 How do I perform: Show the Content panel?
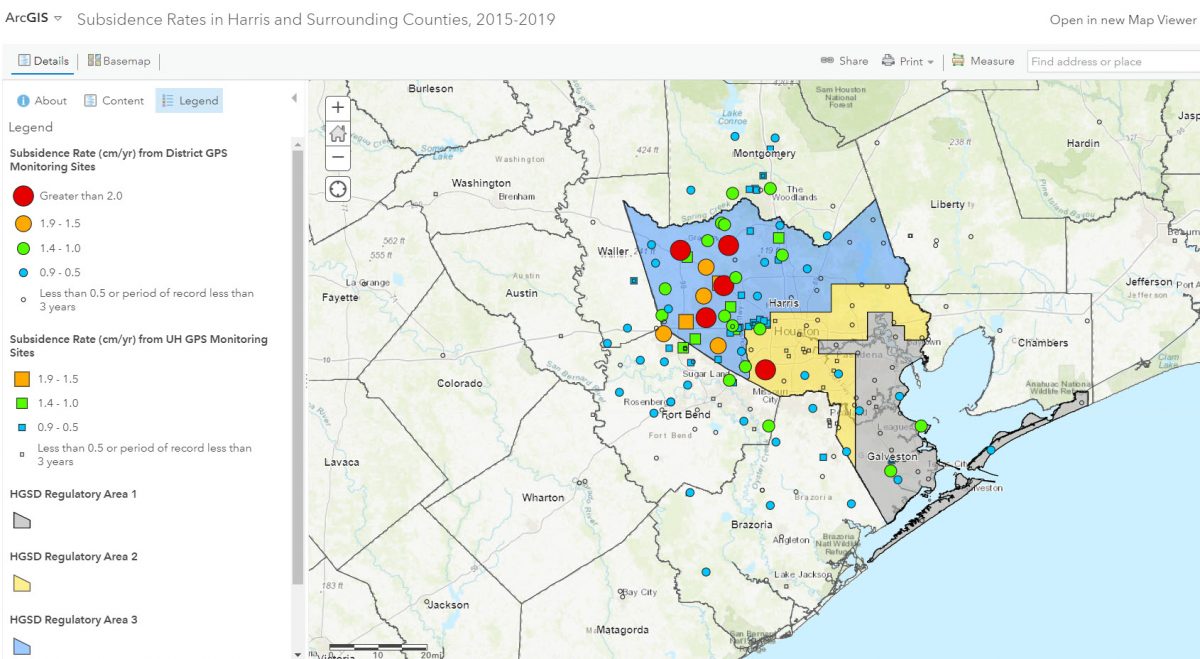point(113,100)
